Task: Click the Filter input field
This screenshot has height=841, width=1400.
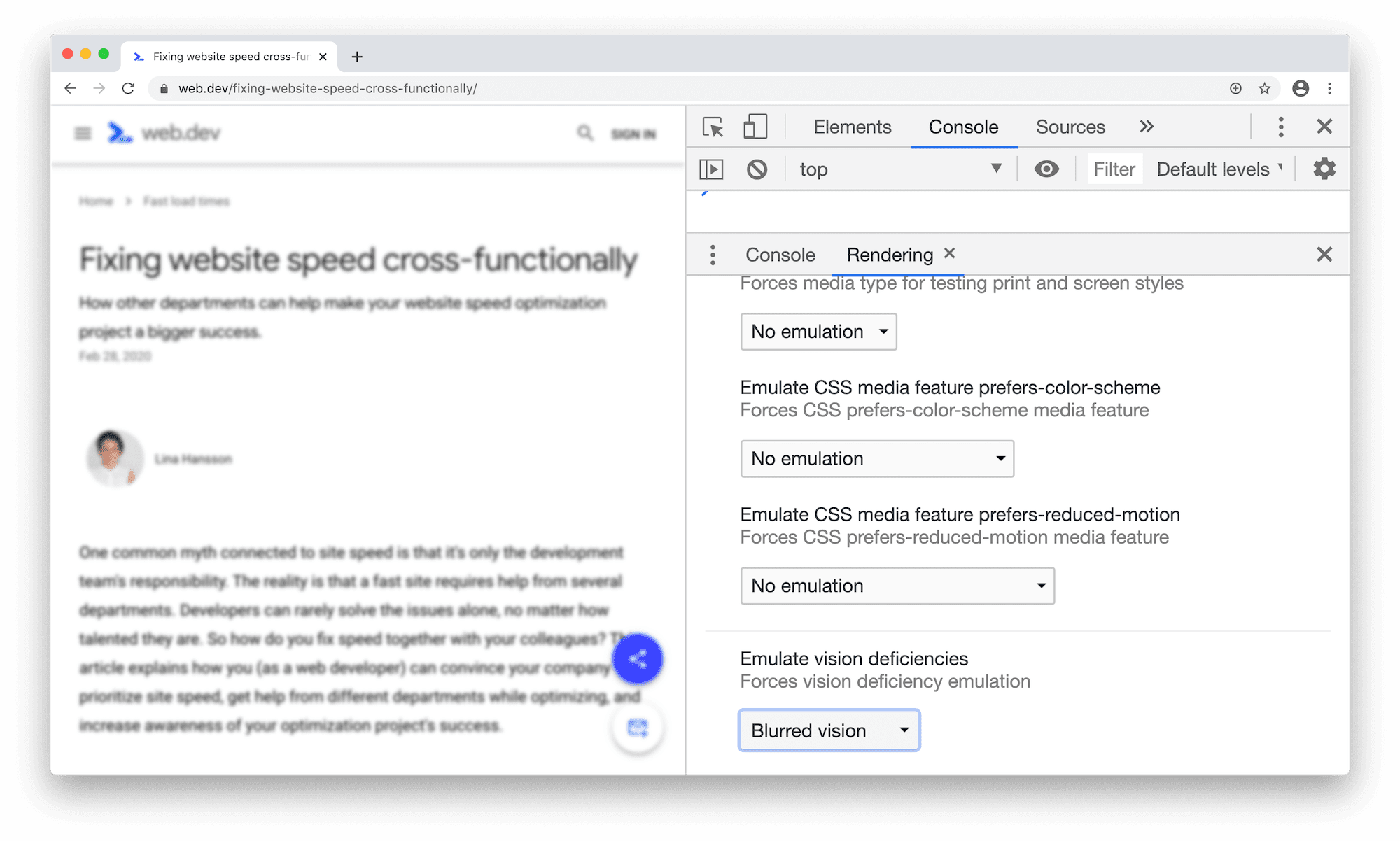Action: 1113,168
